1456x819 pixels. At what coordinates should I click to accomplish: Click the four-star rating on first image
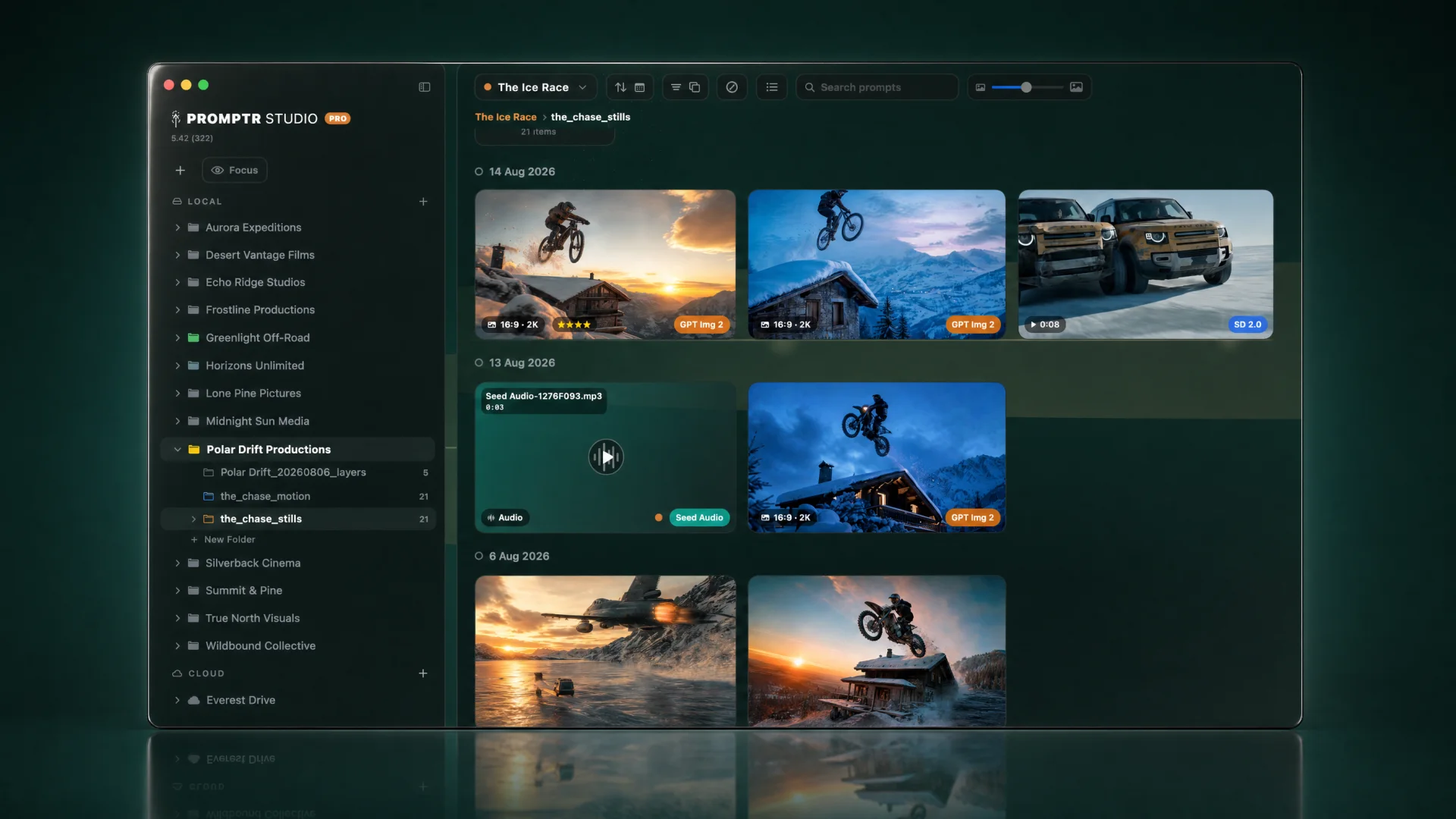[x=574, y=325]
